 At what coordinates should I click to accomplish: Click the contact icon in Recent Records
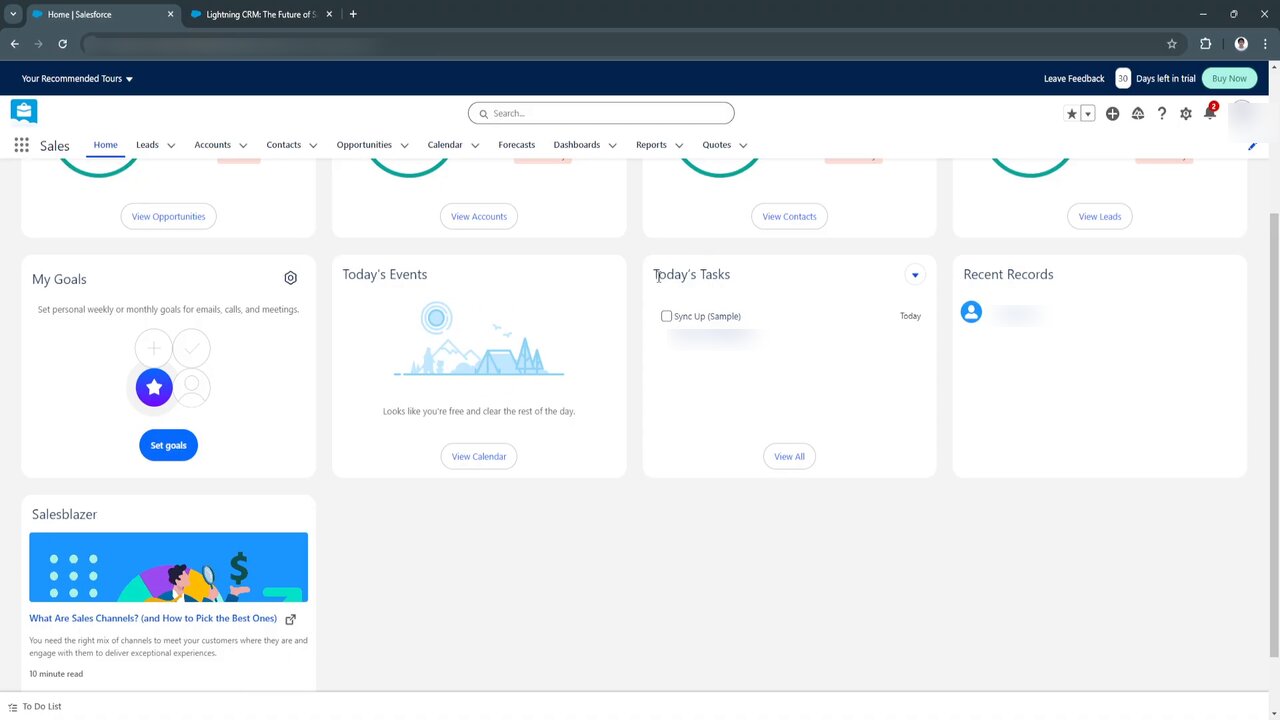coord(971,312)
